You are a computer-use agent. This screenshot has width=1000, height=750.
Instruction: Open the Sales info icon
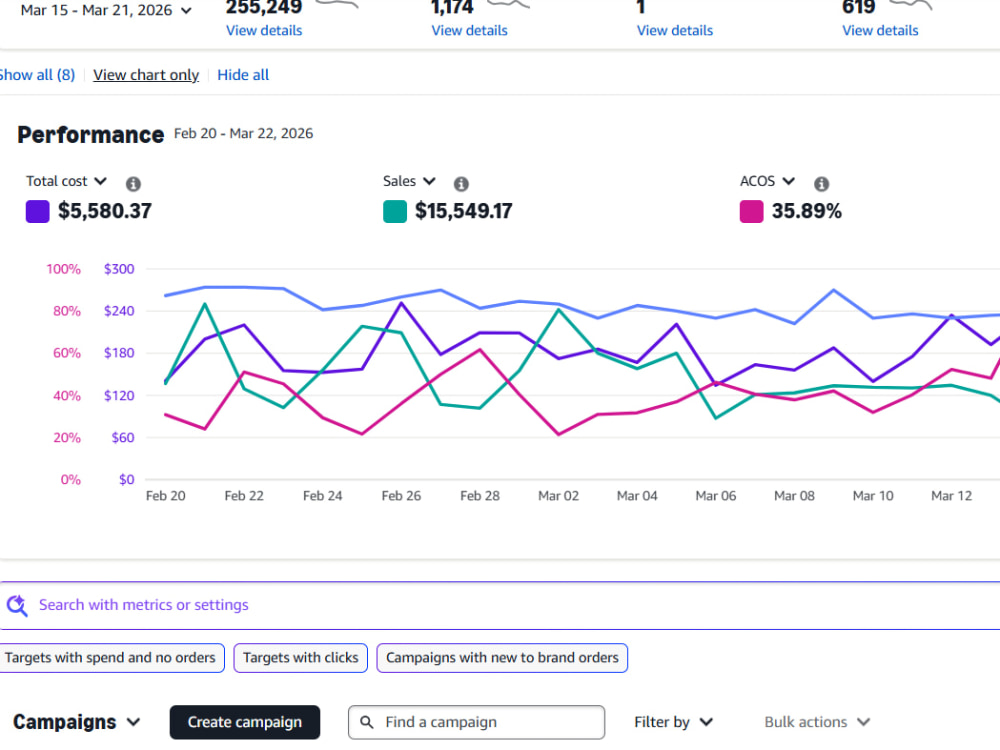coord(460,184)
